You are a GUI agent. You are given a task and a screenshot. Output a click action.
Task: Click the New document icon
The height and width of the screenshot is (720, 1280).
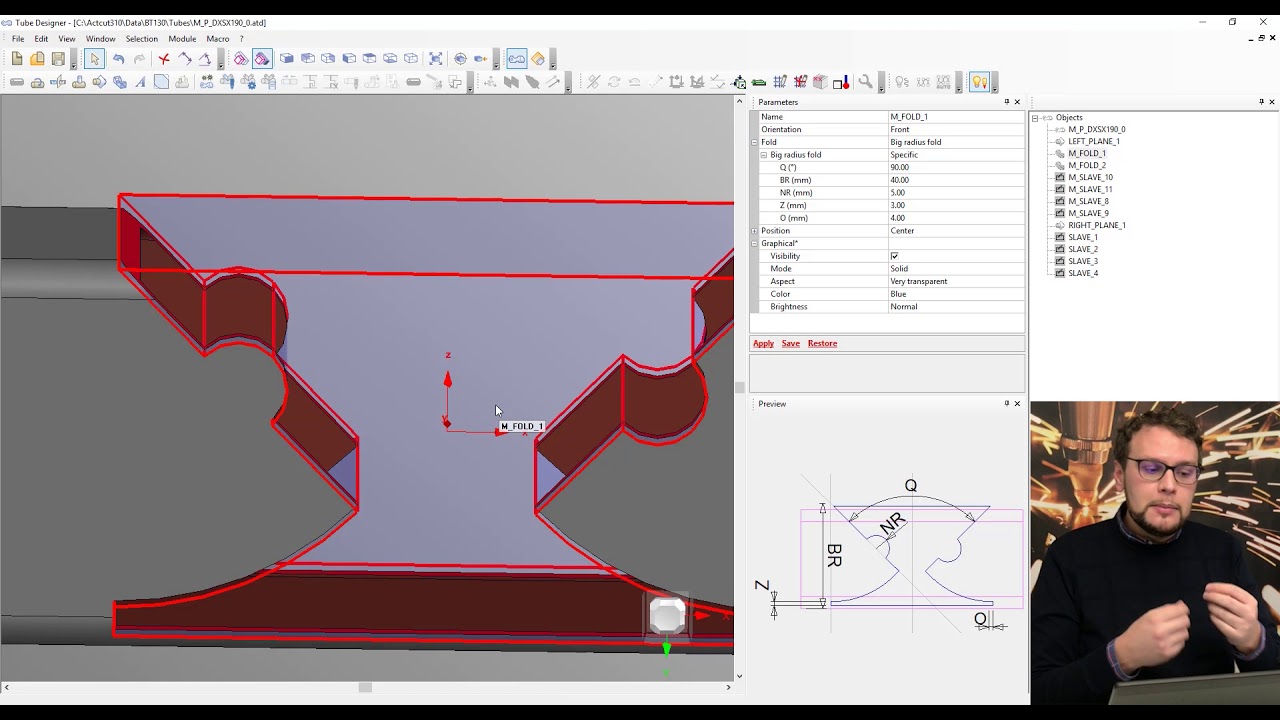click(x=17, y=59)
